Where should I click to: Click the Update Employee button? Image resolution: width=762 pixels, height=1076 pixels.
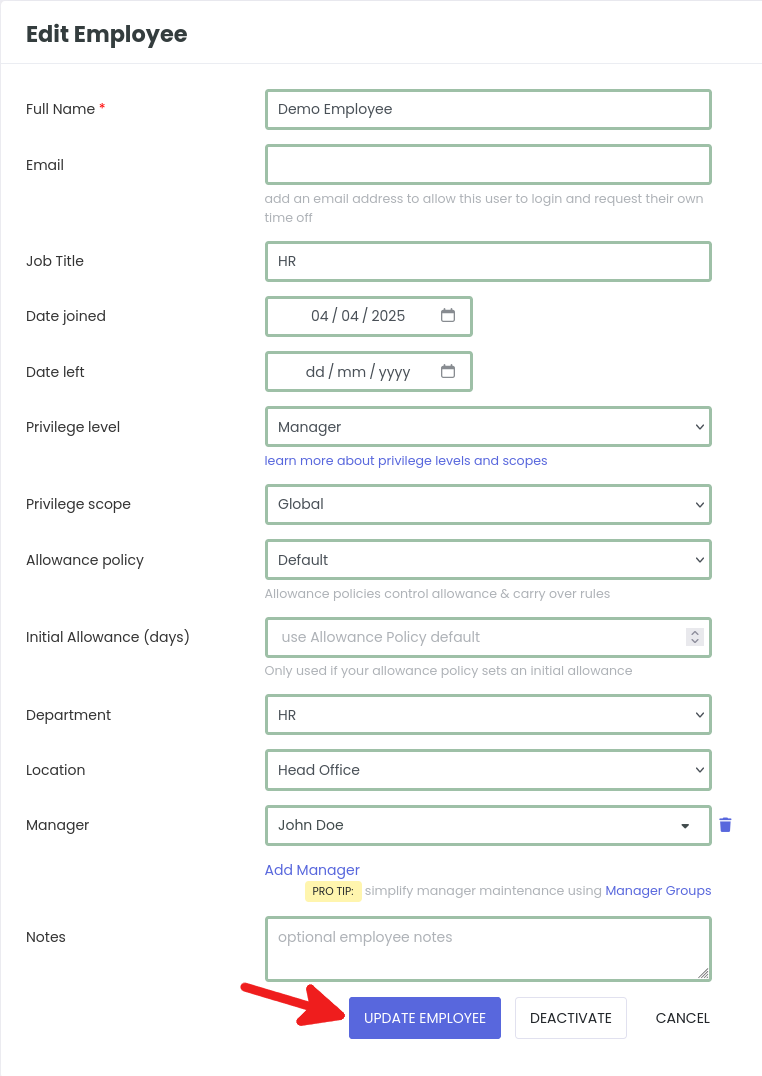coord(425,1018)
